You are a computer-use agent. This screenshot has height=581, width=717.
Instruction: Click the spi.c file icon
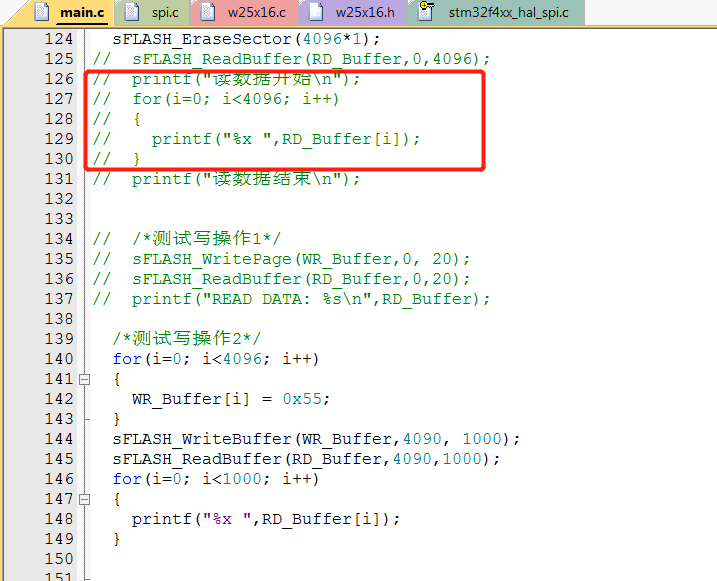point(132,12)
